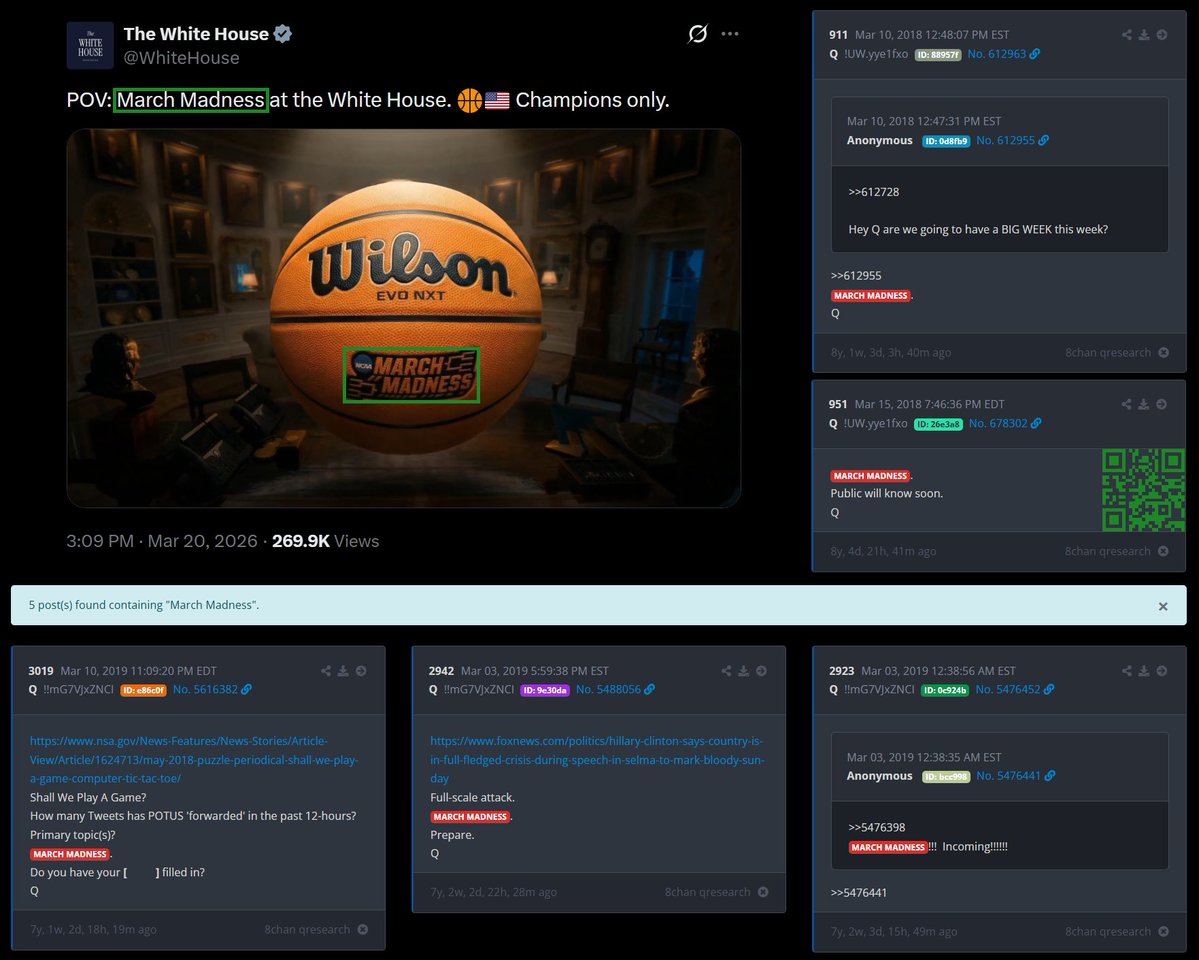
Task: Click the chain link icon next to No. 5476452
Action: pyautogui.click(x=1049, y=689)
